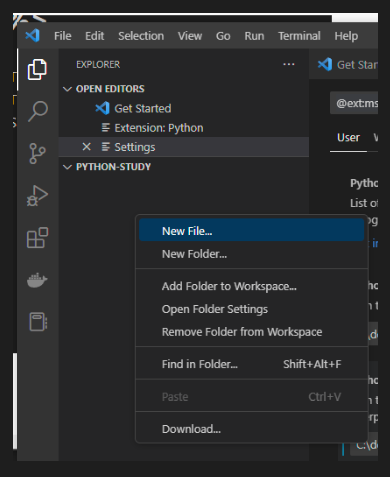Image resolution: width=390 pixels, height=477 pixels.
Task: Click the VS Code logo icon
Action: point(33,35)
